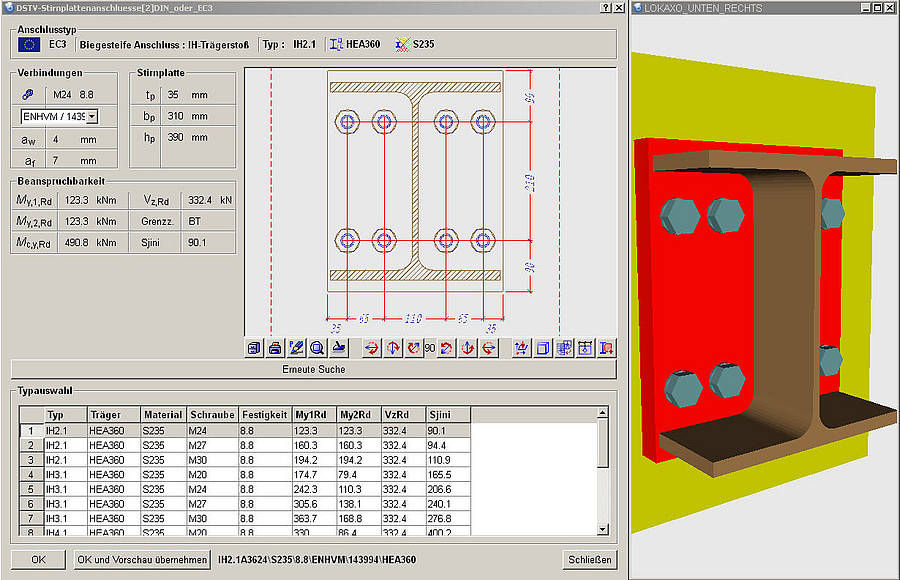Click the print preview icon
The height and width of the screenshot is (580, 900).
coord(274,347)
